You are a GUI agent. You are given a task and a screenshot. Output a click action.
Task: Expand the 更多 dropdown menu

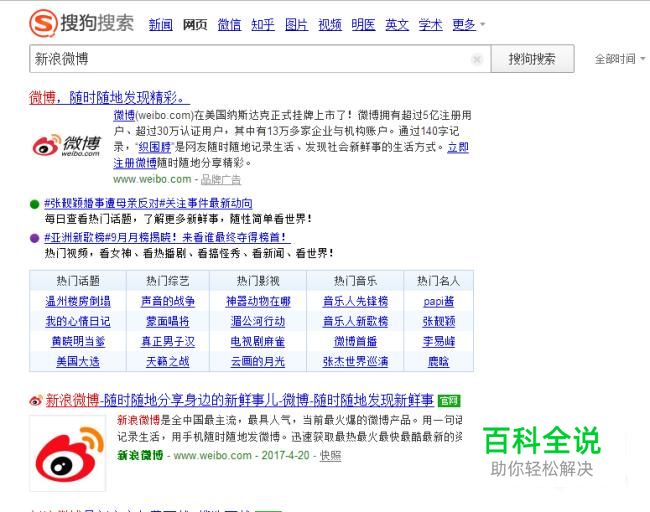(x=468, y=25)
